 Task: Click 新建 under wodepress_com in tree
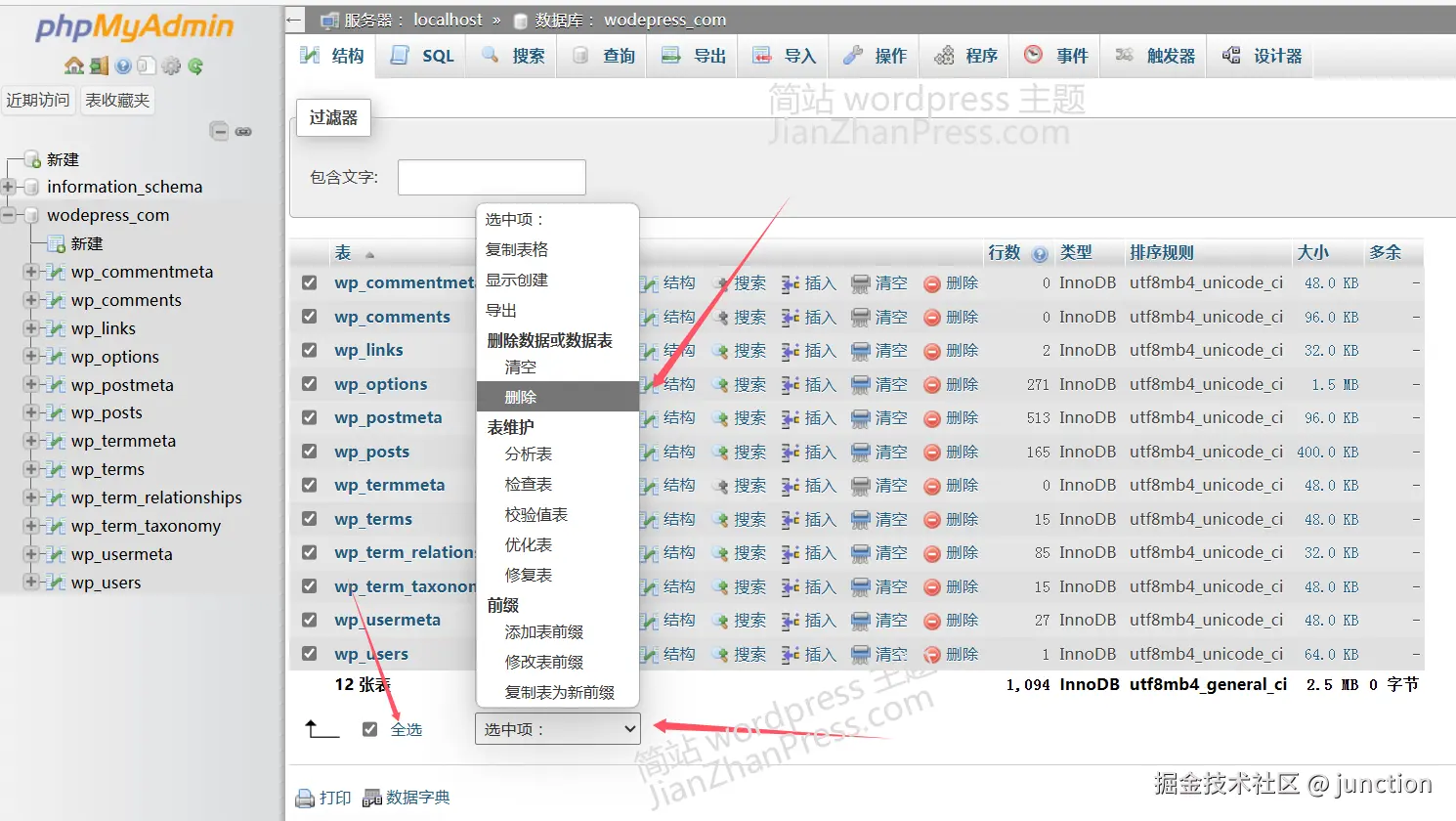coord(87,243)
